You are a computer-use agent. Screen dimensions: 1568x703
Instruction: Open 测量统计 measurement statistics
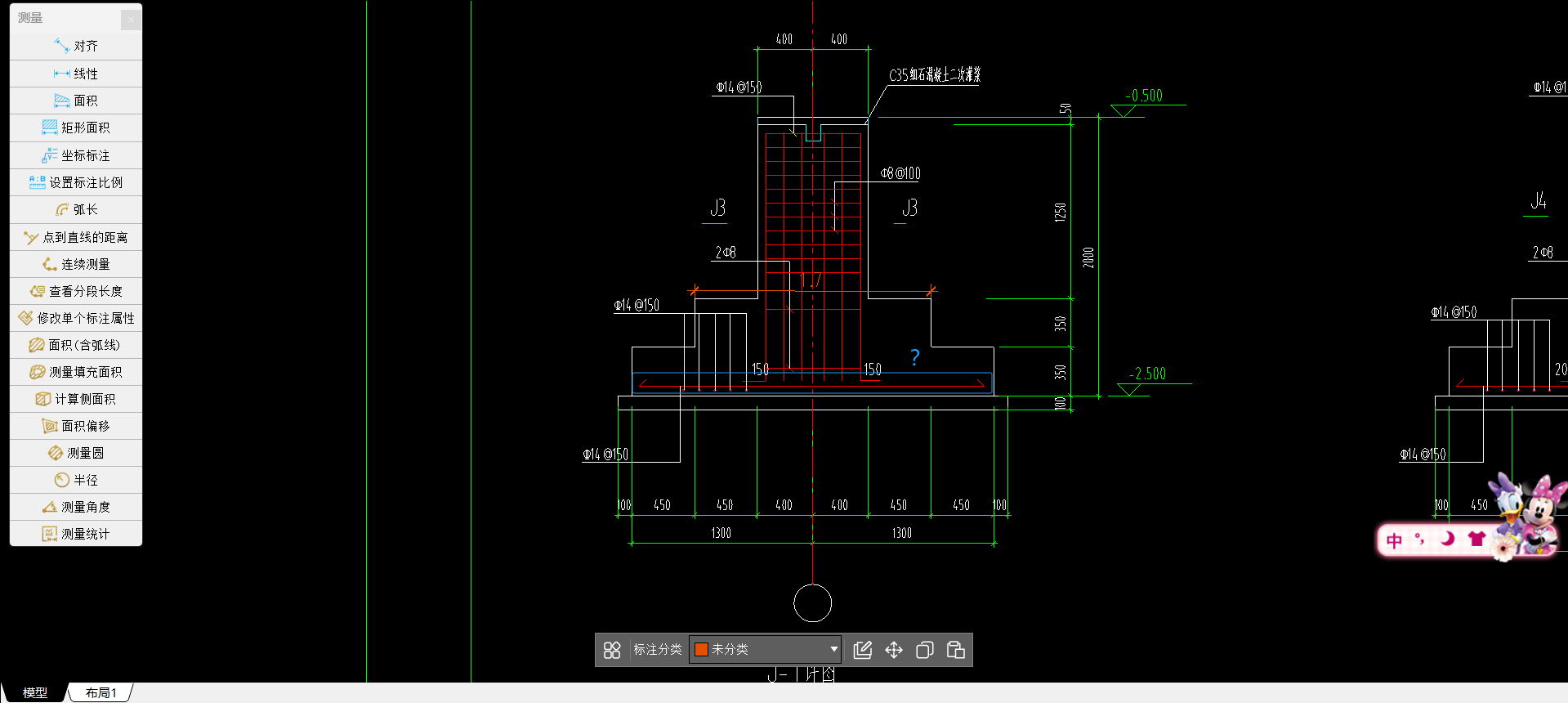[x=76, y=534]
